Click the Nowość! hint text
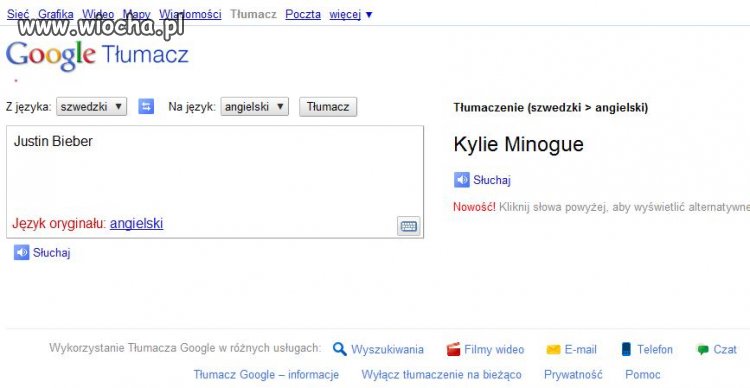The width and height of the screenshot is (750, 388). (474, 207)
